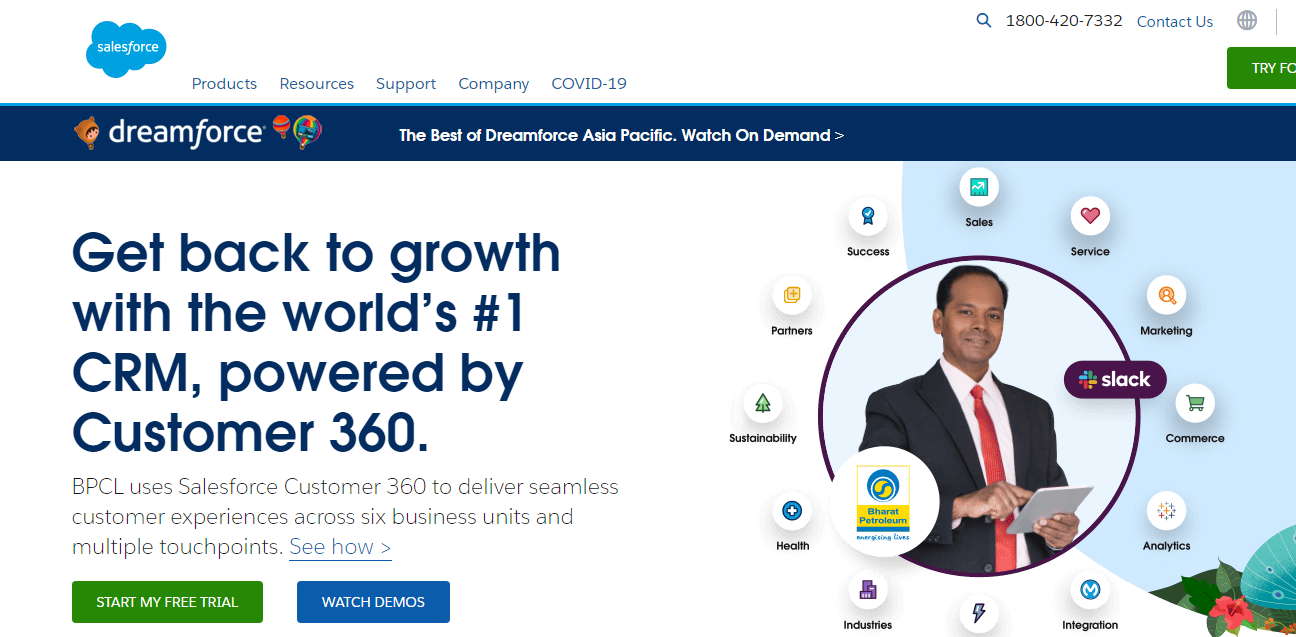Screen dimensions: 1296x637
Task: Click the Slack logo badge
Action: (1115, 380)
